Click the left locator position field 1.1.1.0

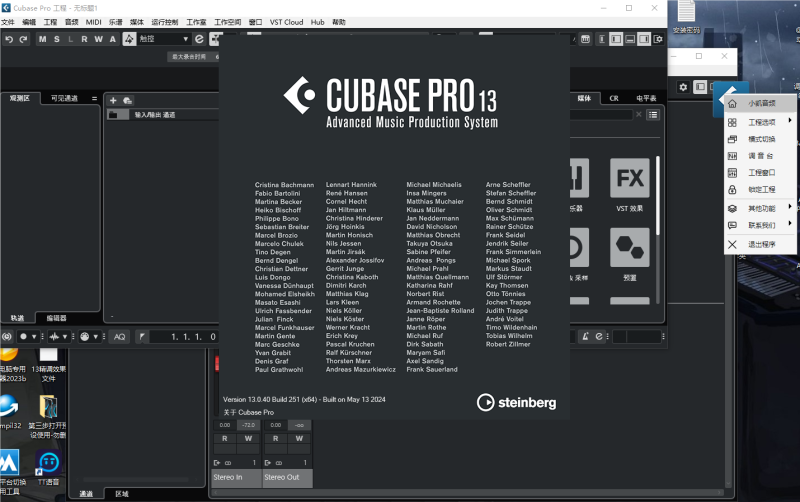click(x=193, y=337)
